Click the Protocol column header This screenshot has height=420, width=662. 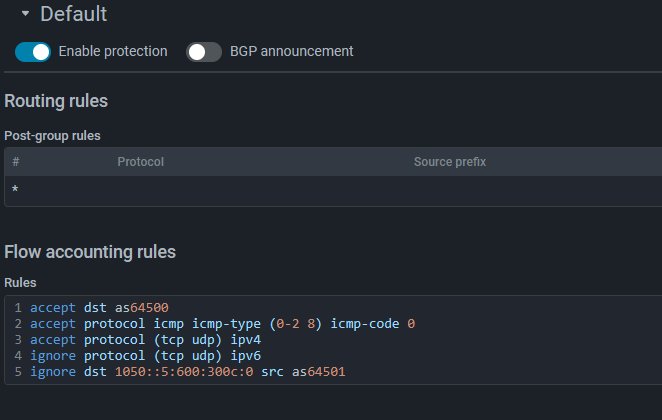point(140,162)
